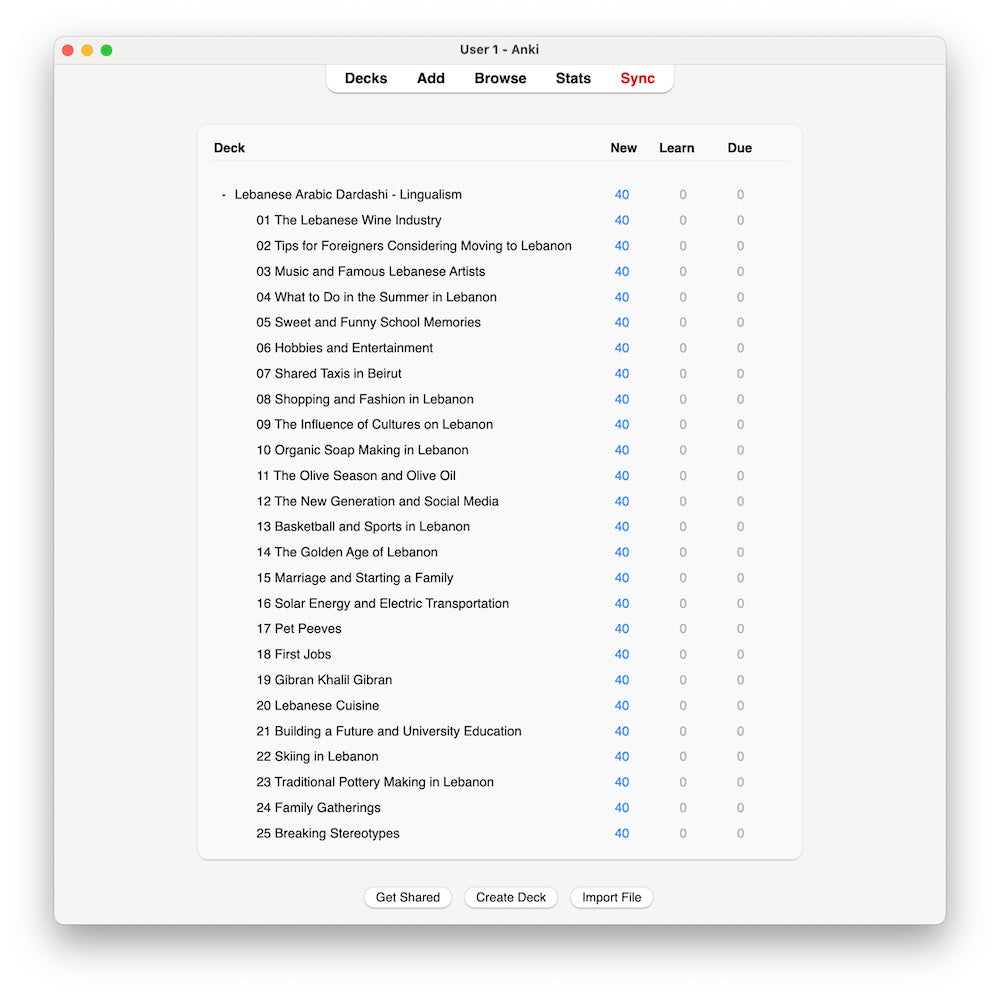Open the Stats view
The height and width of the screenshot is (996, 1000).
[x=573, y=78]
